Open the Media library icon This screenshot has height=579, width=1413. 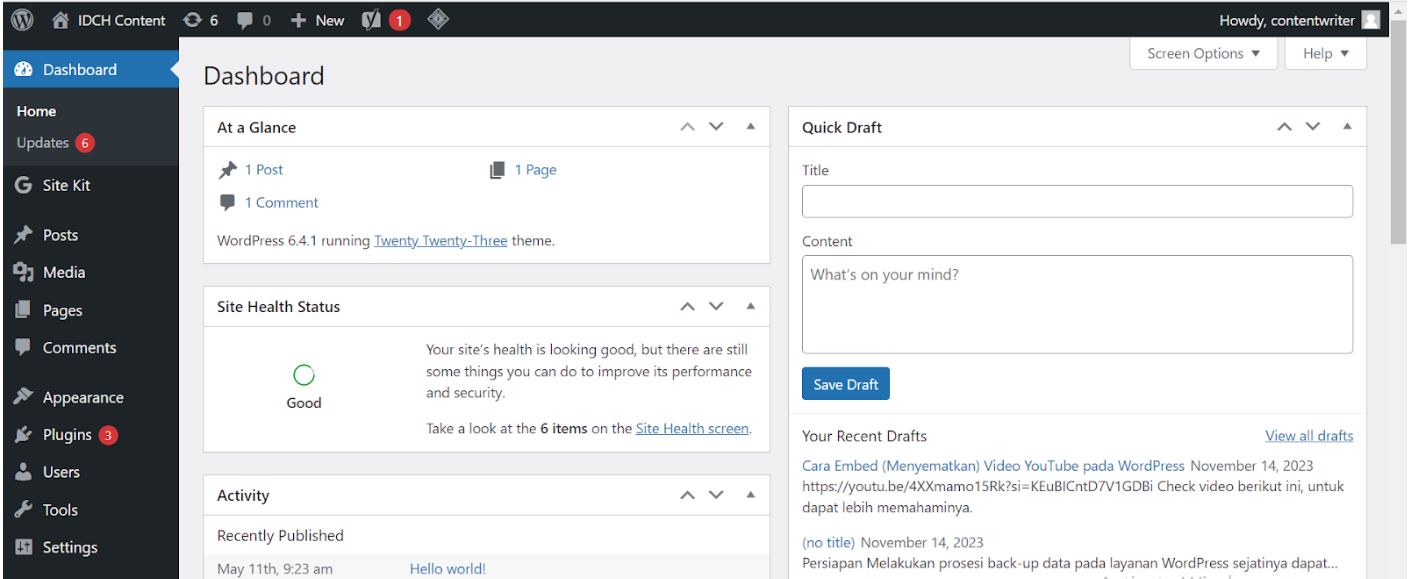pyautogui.click(x=22, y=272)
